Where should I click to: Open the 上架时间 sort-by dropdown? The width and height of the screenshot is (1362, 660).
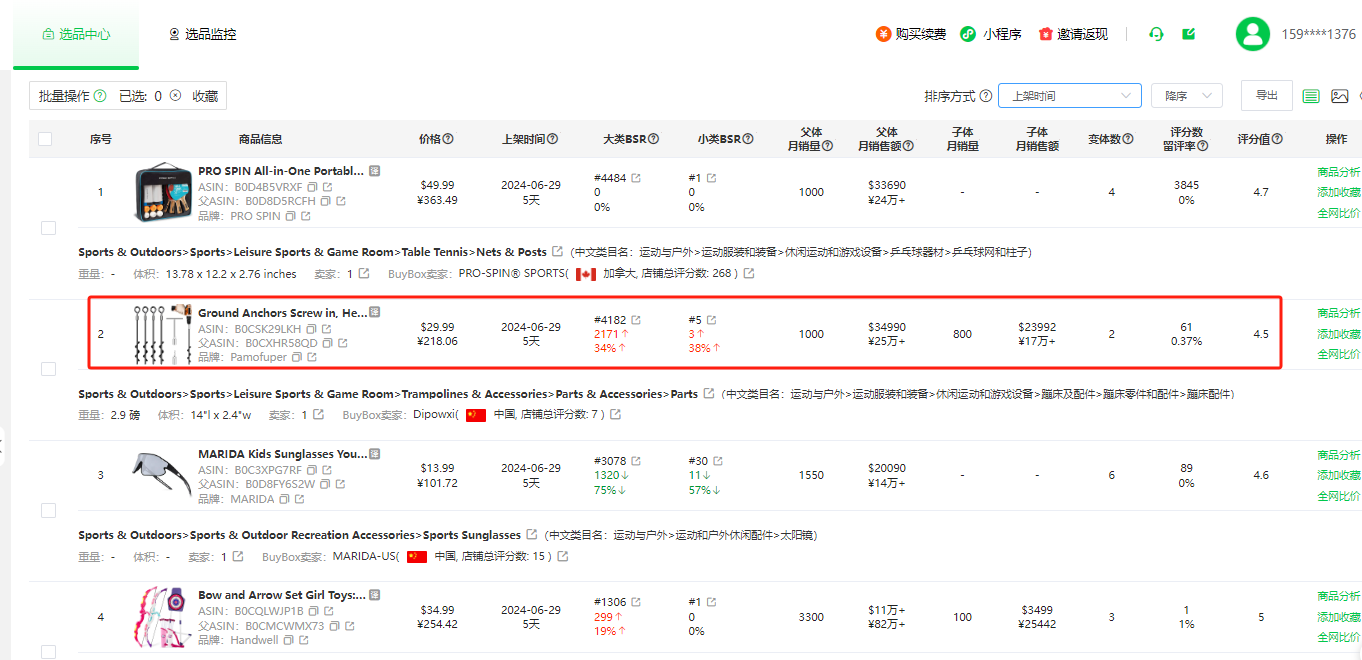[1070, 96]
